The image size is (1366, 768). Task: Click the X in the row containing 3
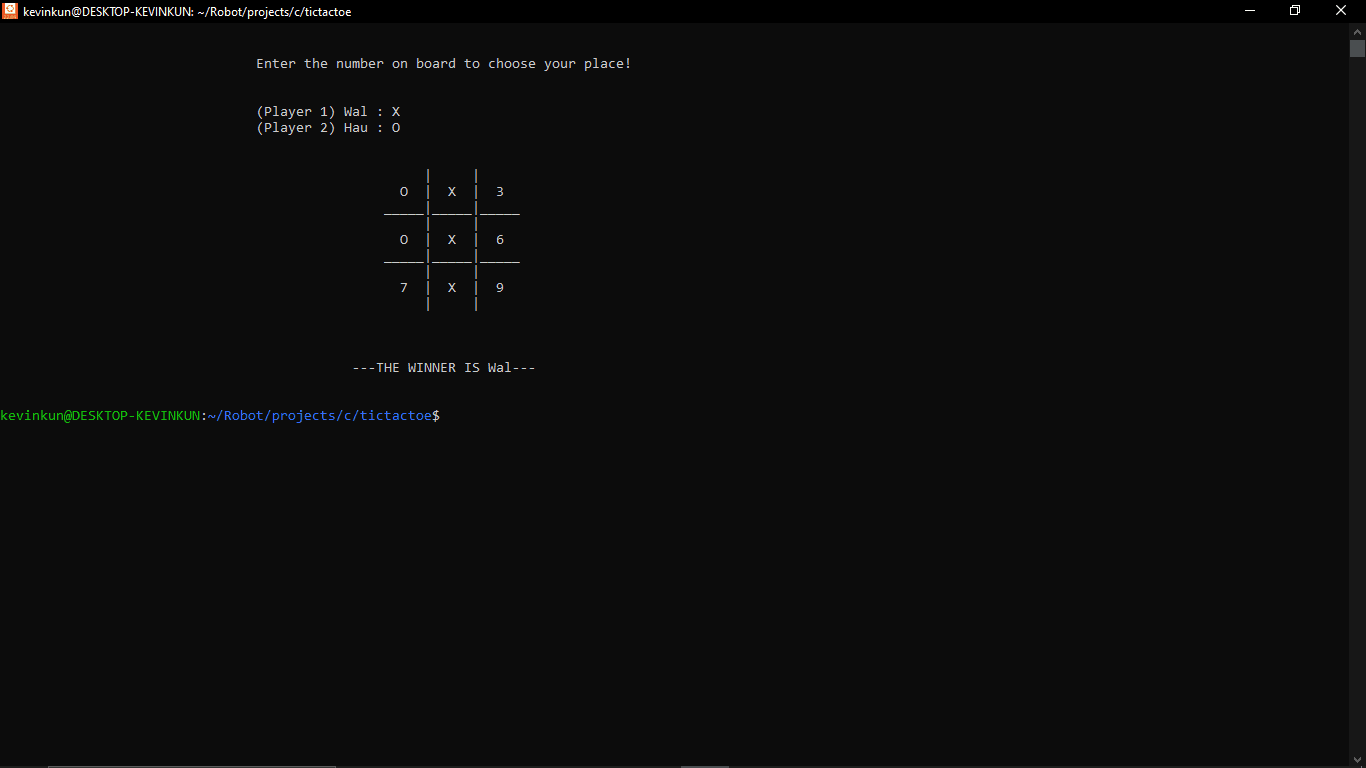click(x=452, y=192)
